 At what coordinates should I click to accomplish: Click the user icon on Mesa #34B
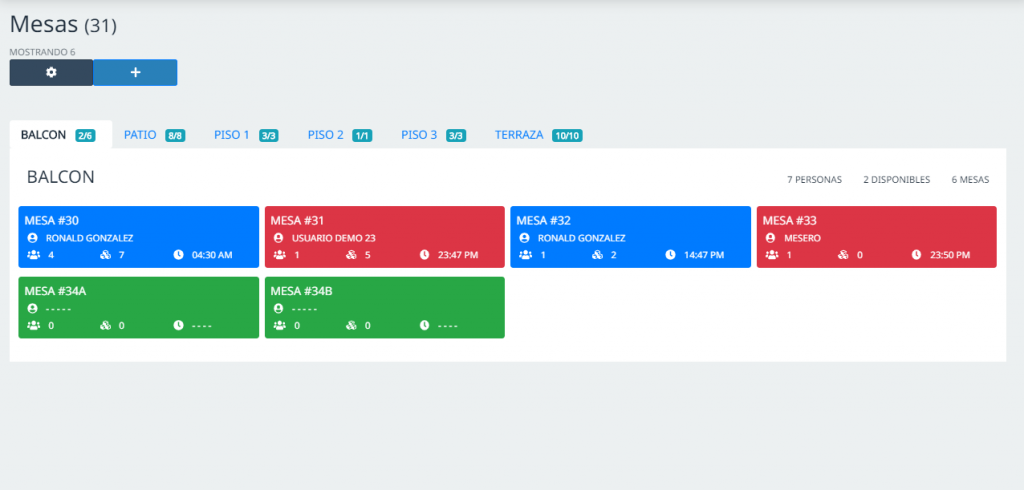(279, 309)
